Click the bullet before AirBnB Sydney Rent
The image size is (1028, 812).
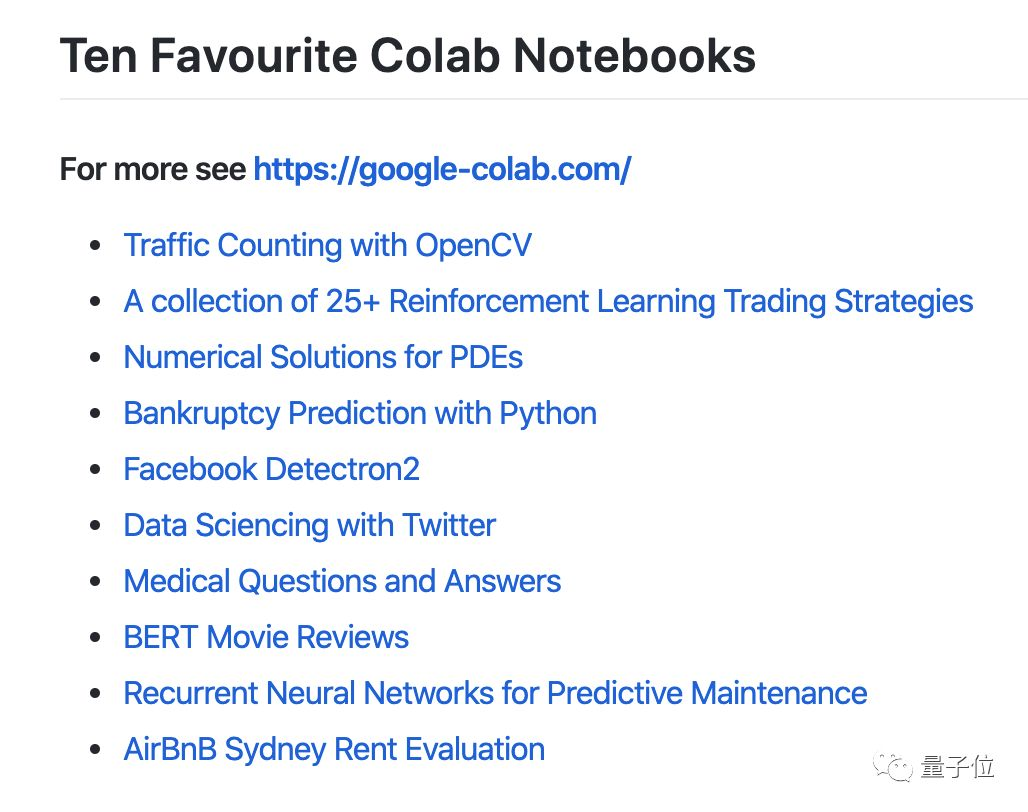pos(96,750)
